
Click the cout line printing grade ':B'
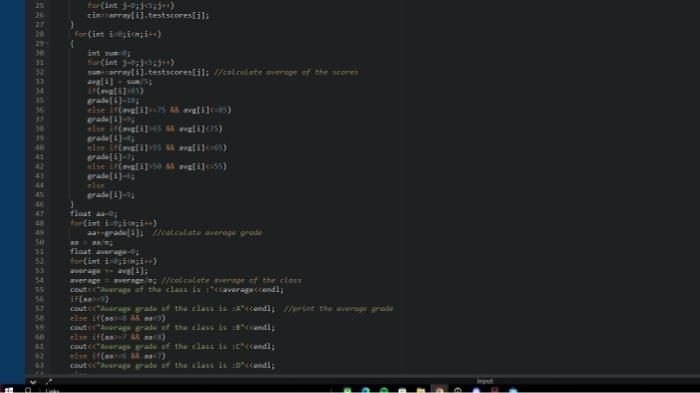pos(172,327)
